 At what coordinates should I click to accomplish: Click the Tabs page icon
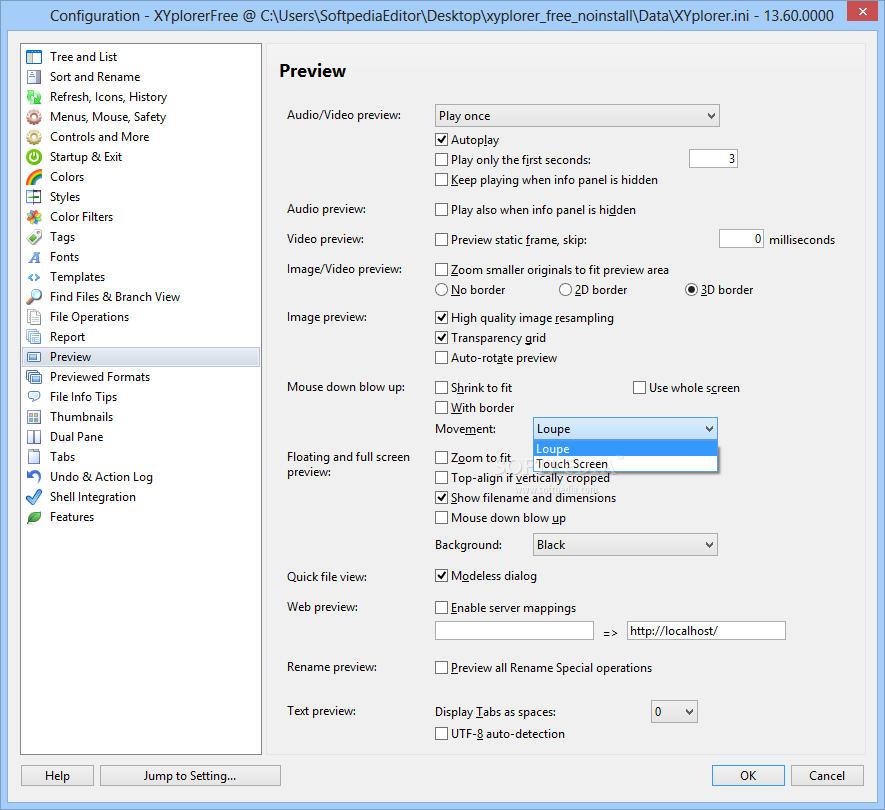(x=34, y=457)
